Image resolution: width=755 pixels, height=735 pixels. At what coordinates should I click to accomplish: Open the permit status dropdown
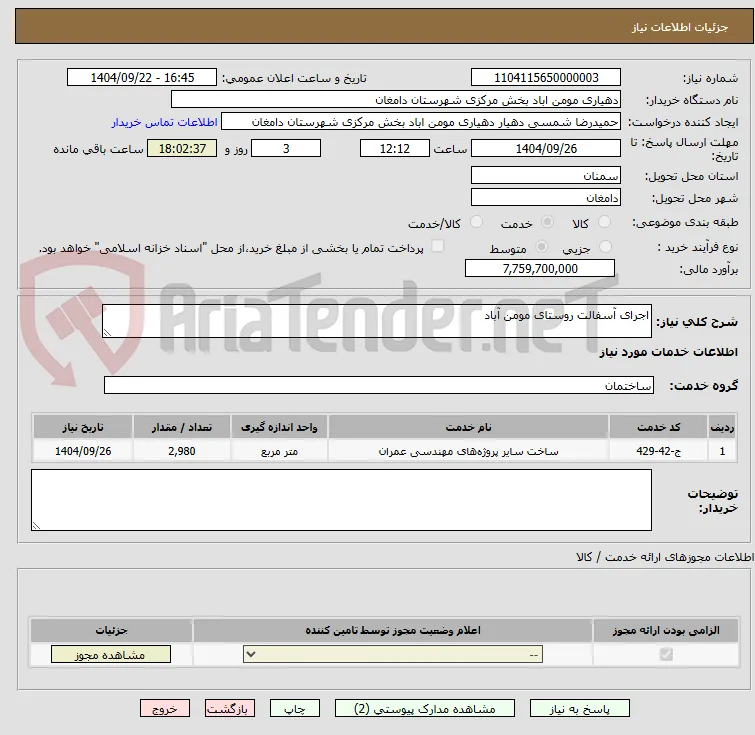393,654
